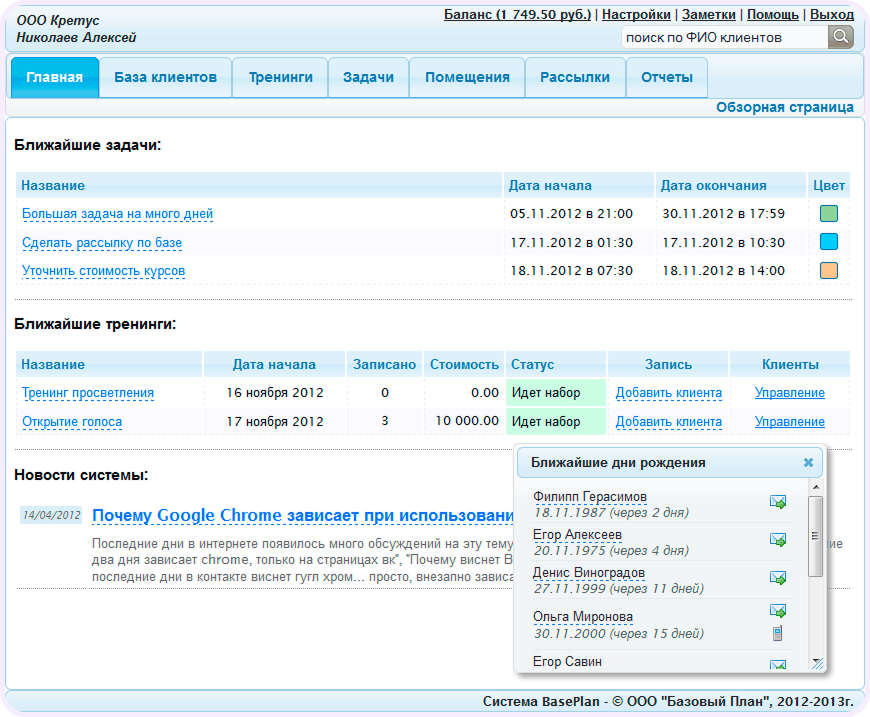Send email to Егор Алексеев
The height and width of the screenshot is (717, 870).
pos(778,539)
